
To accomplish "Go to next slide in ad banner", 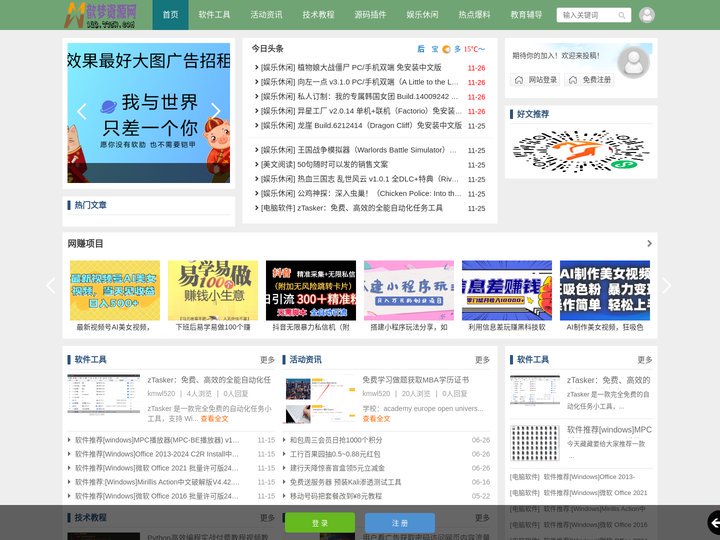I will click(x=215, y=112).
